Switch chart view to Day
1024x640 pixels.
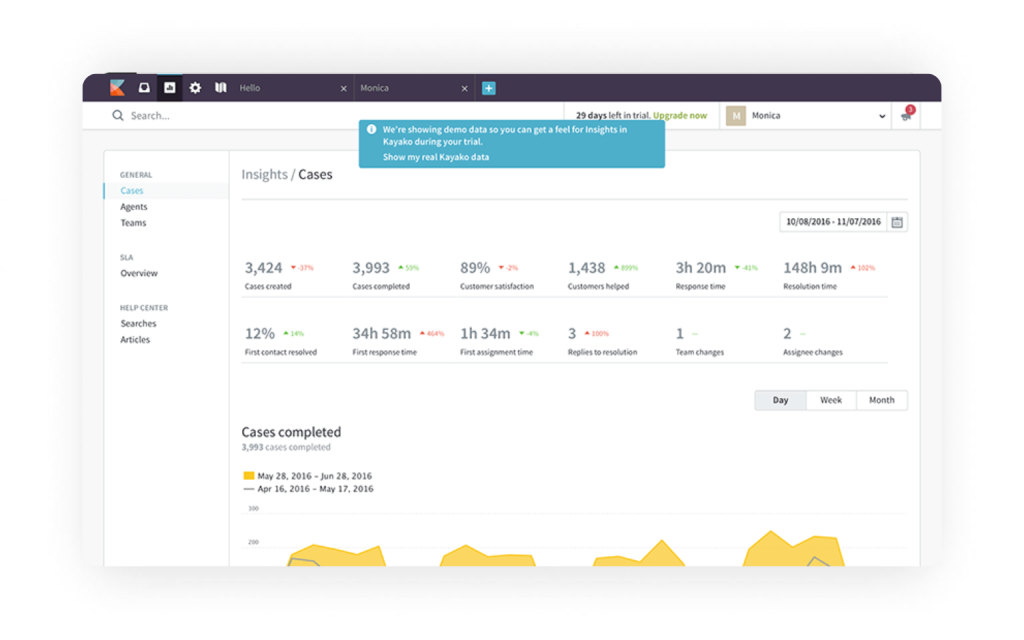click(779, 400)
